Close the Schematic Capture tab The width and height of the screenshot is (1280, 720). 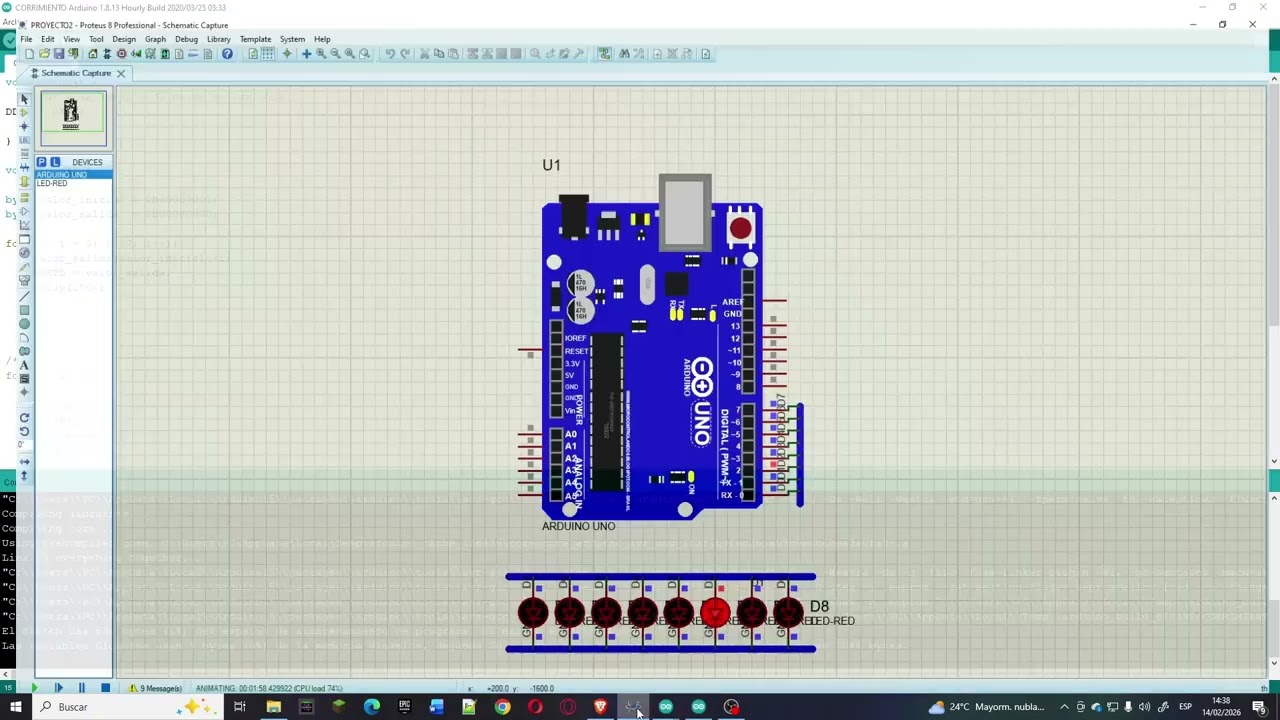[121, 73]
